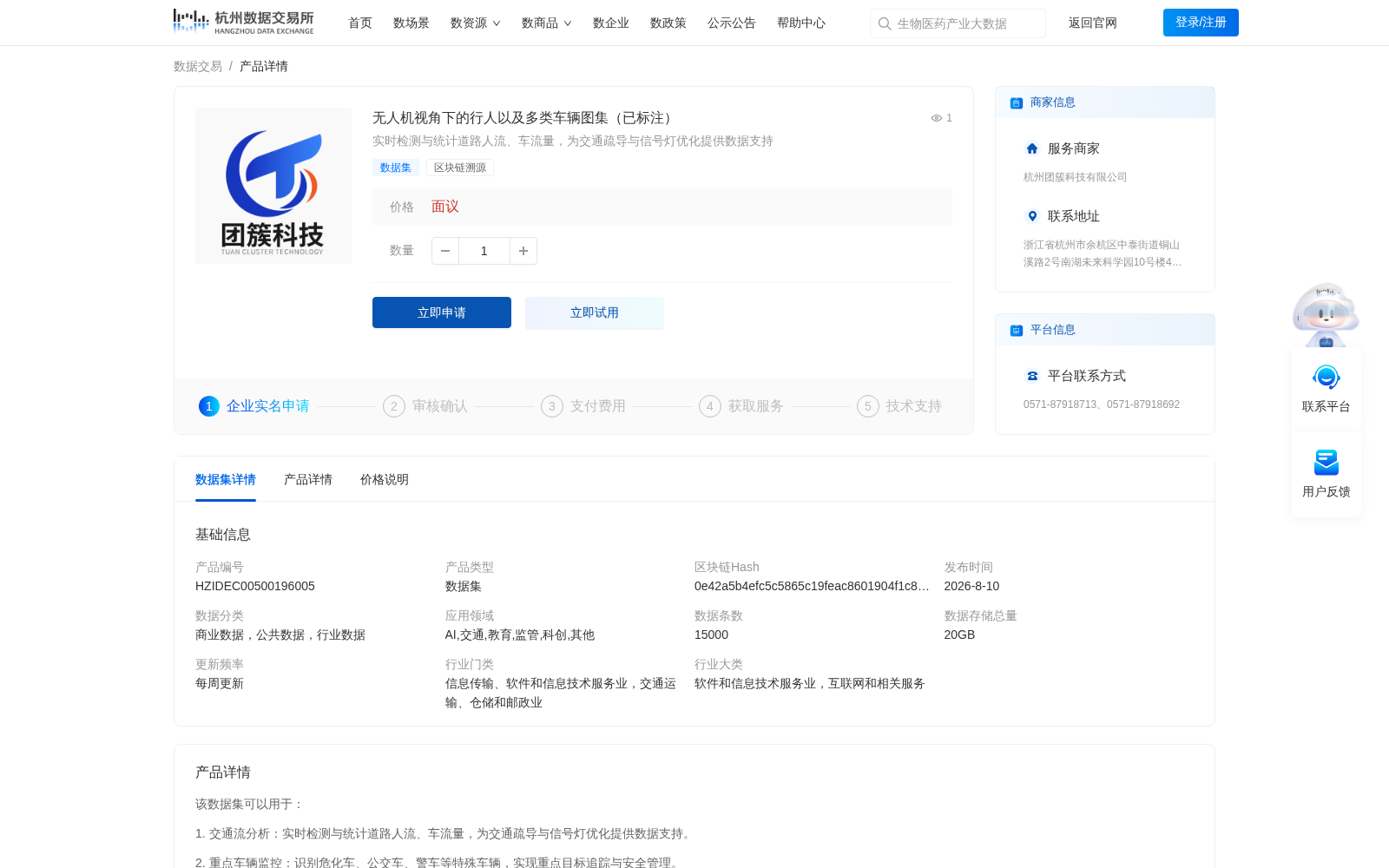1389x868 pixels.
Task: Click the merchant address text 浙江省杭州市余杭区
Action: point(1103,253)
